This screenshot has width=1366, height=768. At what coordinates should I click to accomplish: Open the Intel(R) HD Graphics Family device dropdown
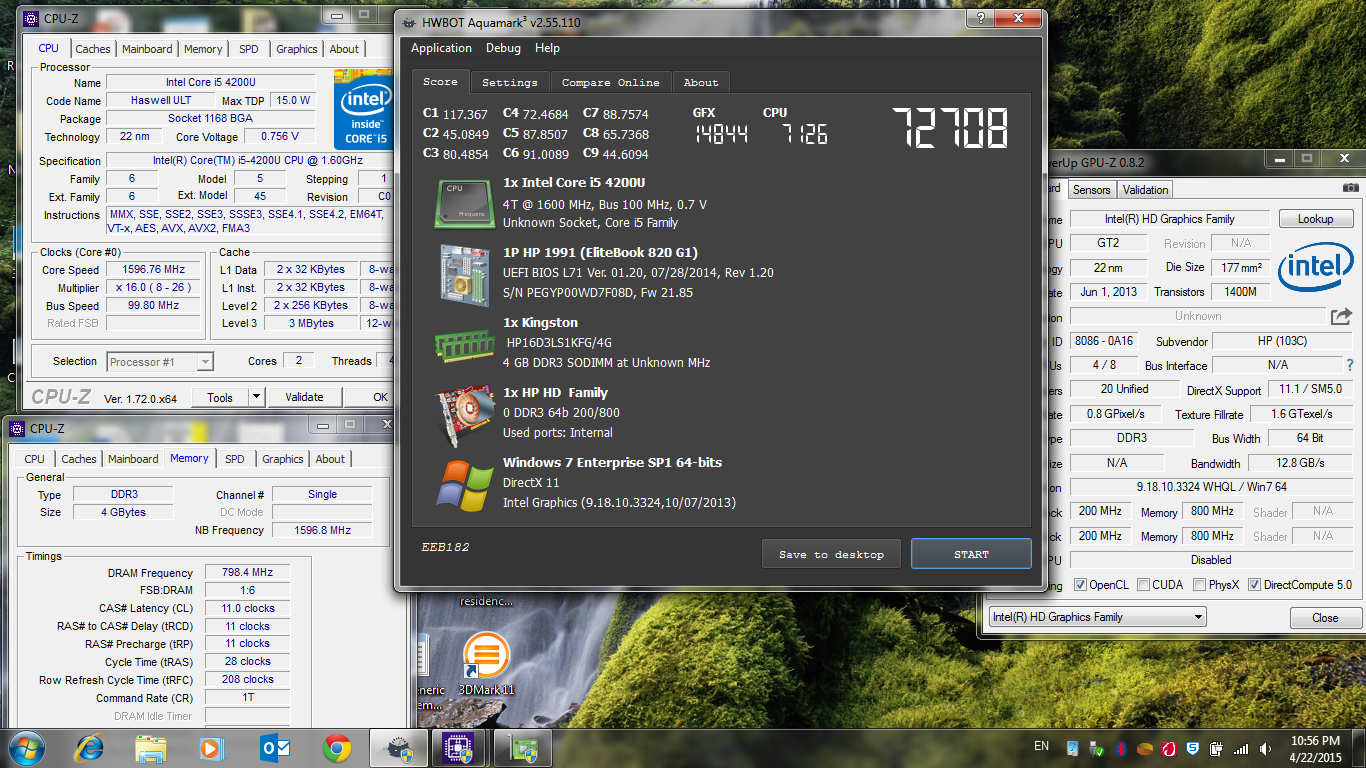1097,617
